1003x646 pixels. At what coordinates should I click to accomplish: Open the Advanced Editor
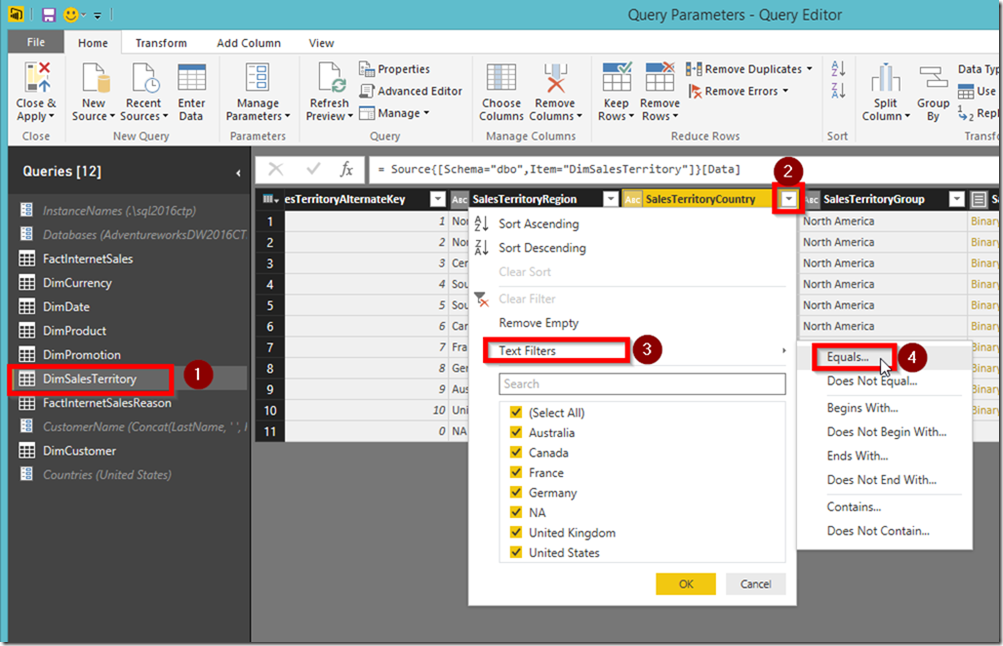pyautogui.click(x=411, y=91)
